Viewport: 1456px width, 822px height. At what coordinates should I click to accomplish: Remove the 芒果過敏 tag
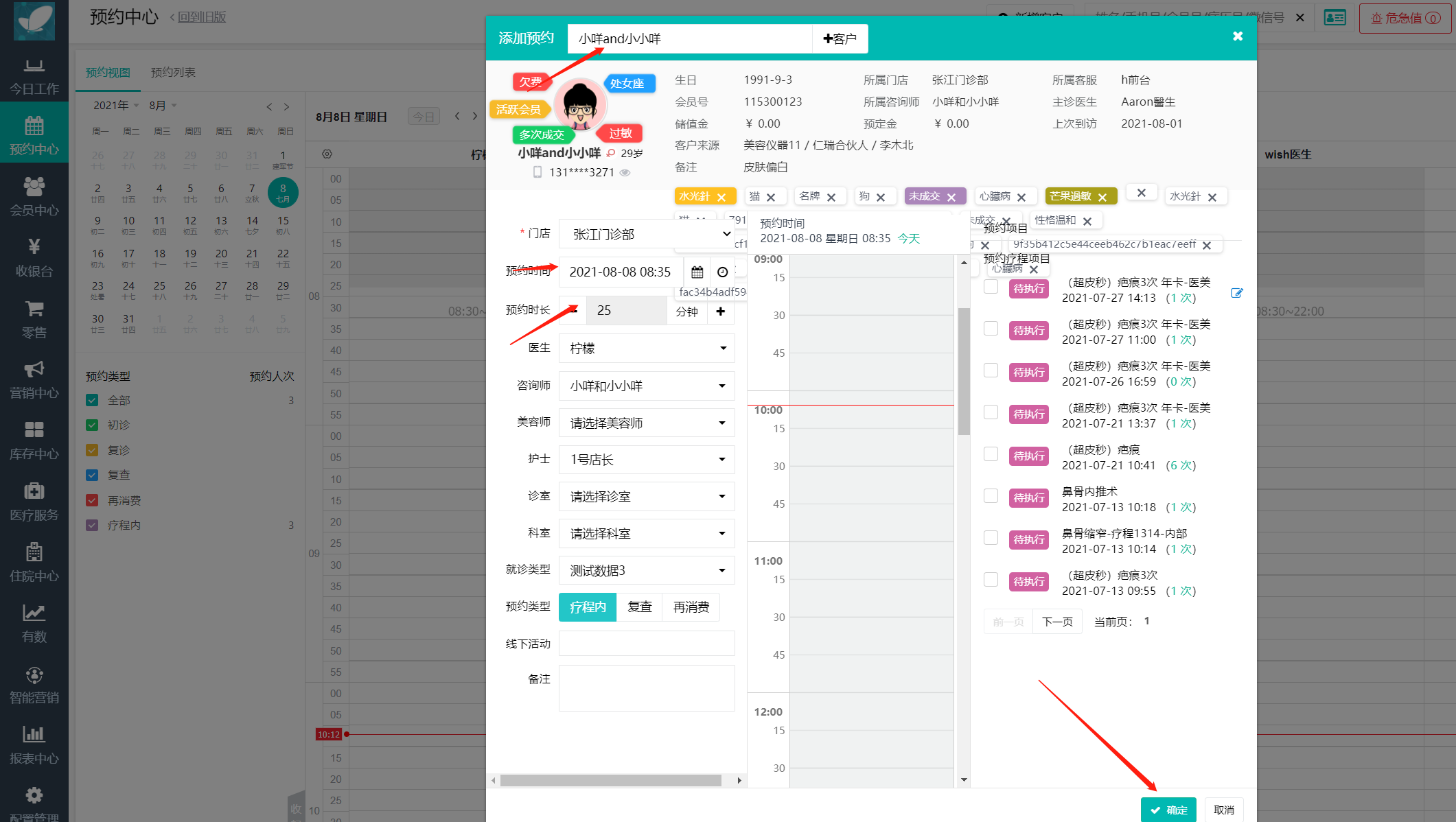[1102, 198]
